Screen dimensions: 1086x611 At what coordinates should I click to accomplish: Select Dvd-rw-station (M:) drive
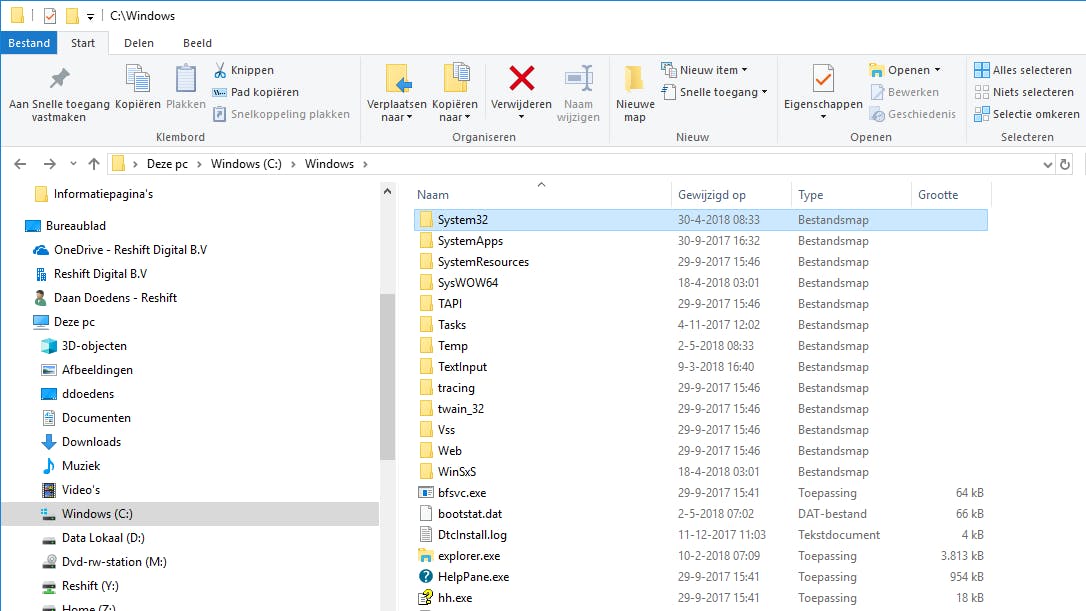pyautogui.click(x=114, y=562)
